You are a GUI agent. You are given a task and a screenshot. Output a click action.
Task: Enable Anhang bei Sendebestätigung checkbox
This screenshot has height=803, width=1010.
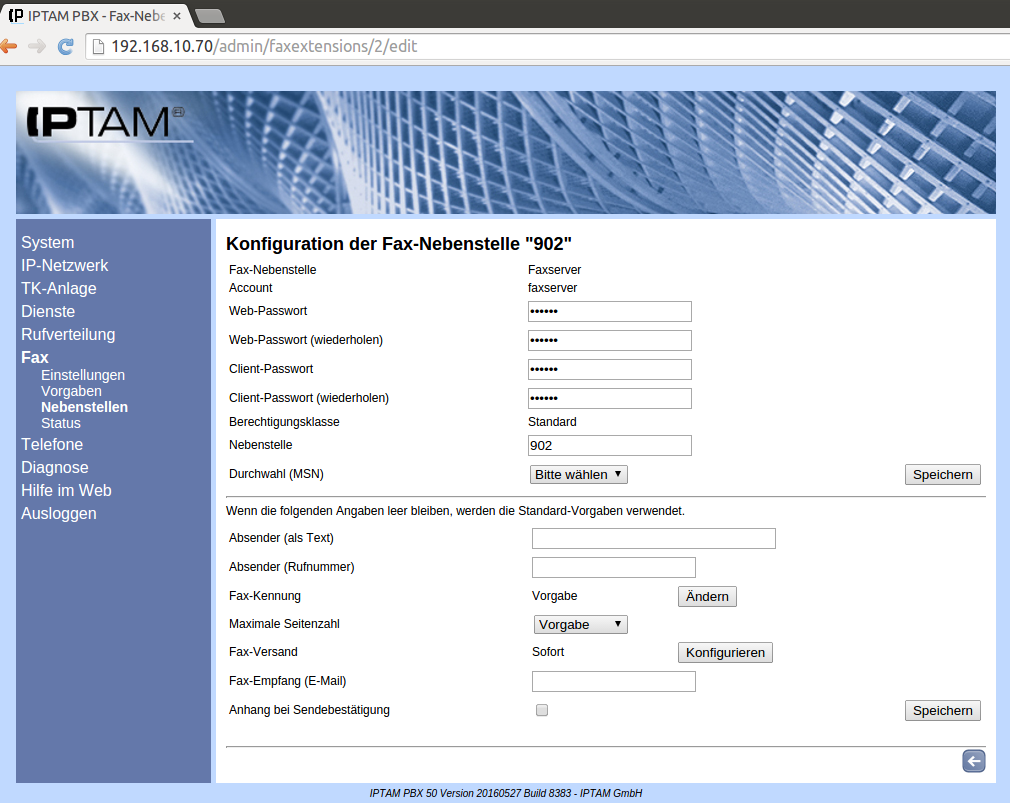542,710
